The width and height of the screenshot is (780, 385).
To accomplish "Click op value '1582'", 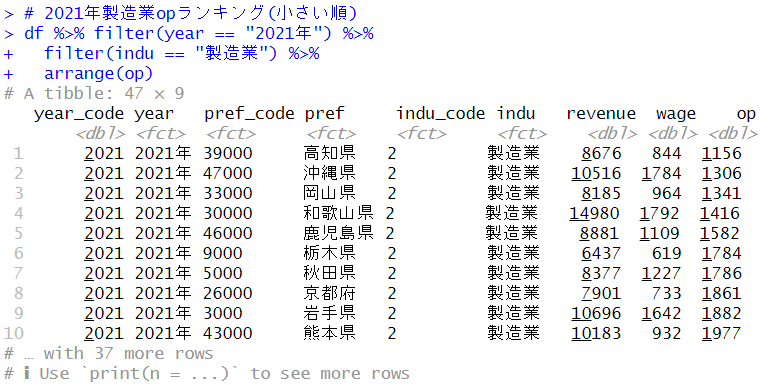I will (x=720, y=233).
